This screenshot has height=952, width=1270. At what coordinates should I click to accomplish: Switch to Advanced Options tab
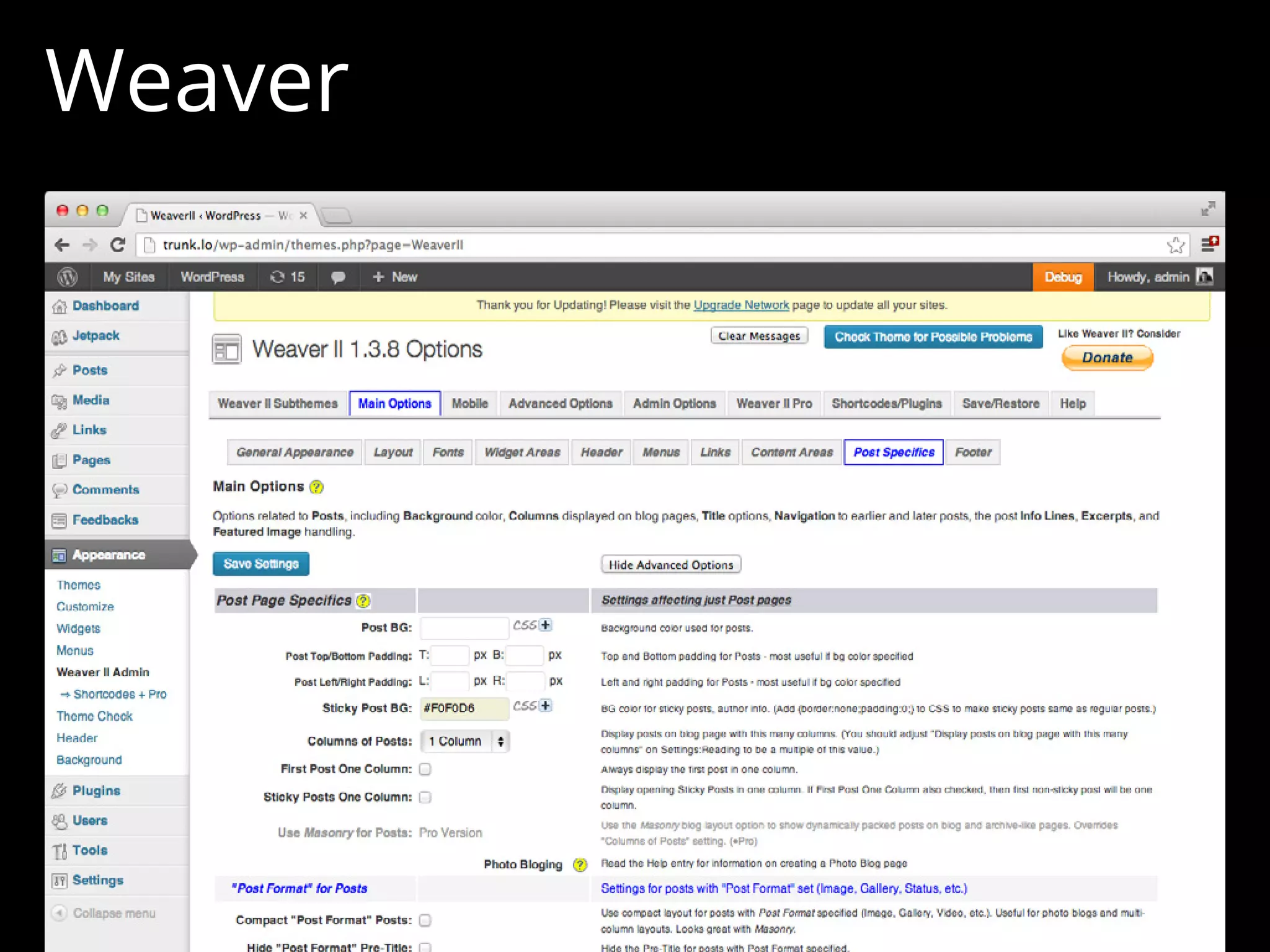click(561, 403)
